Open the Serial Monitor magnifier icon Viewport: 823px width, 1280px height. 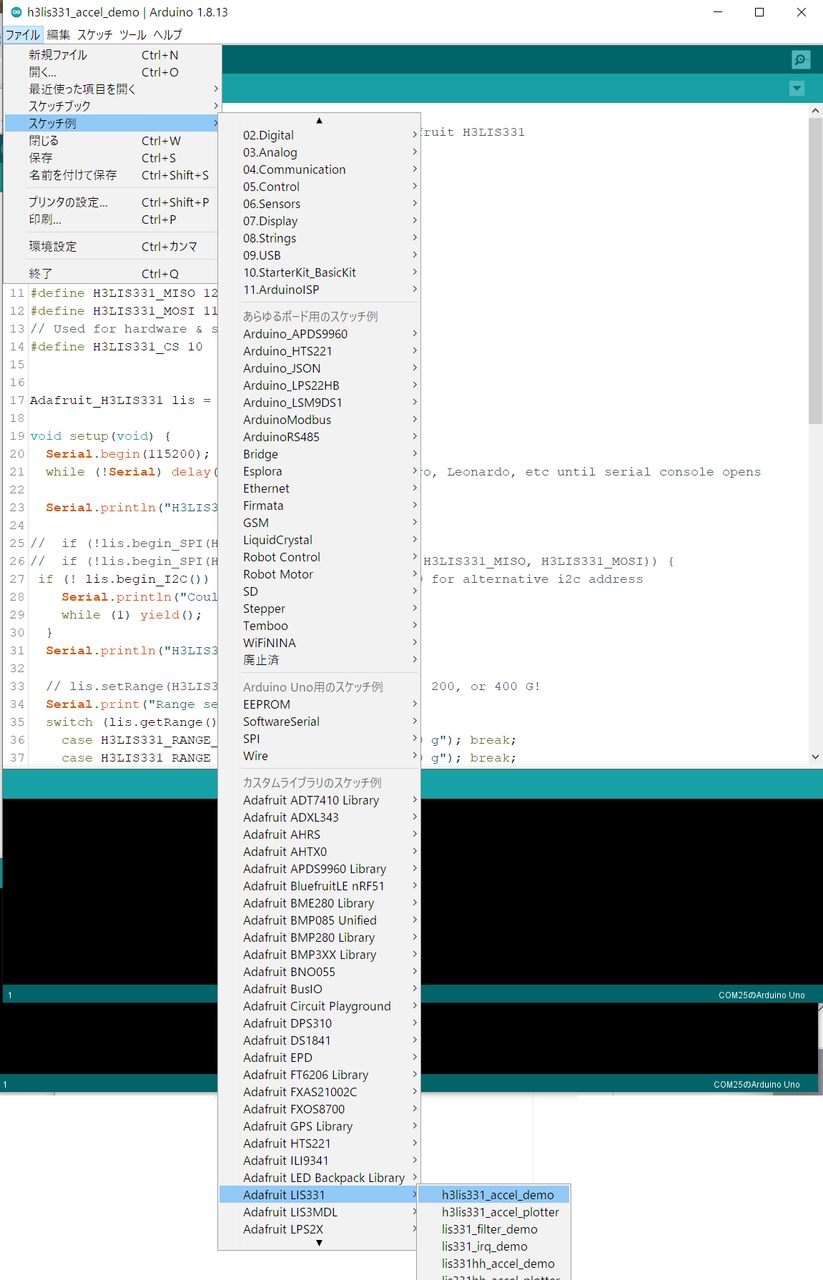pyautogui.click(x=799, y=60)
